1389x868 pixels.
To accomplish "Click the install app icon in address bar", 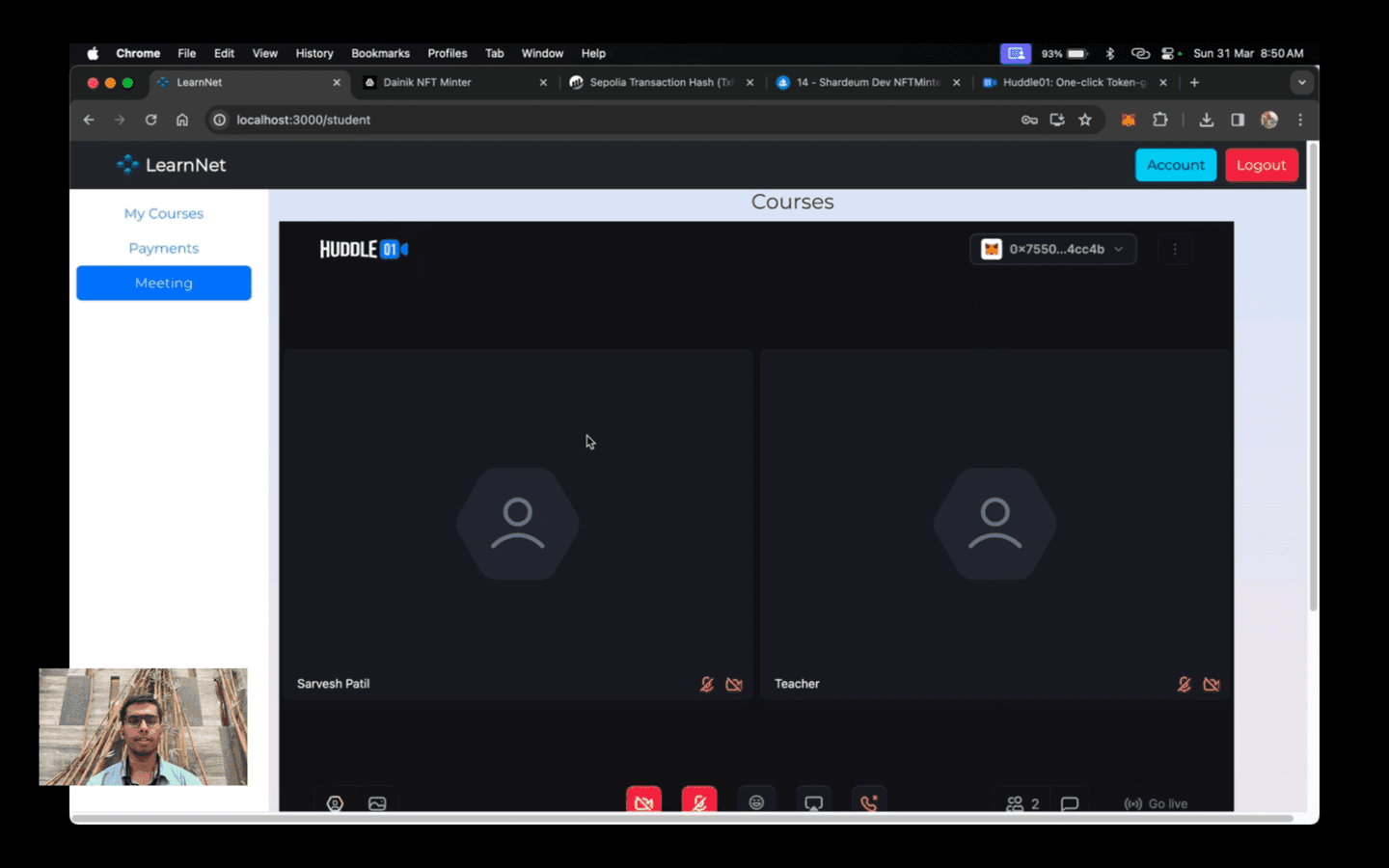I will click(x=1057, y=120).
